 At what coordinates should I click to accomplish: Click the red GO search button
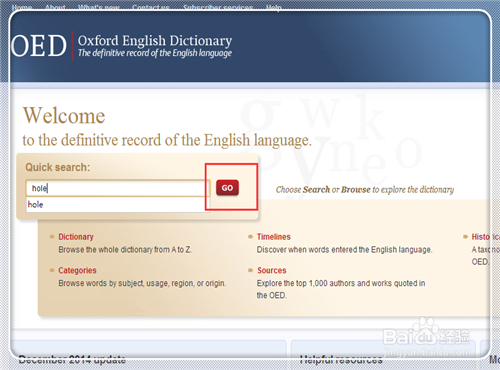tap(227, 188)
